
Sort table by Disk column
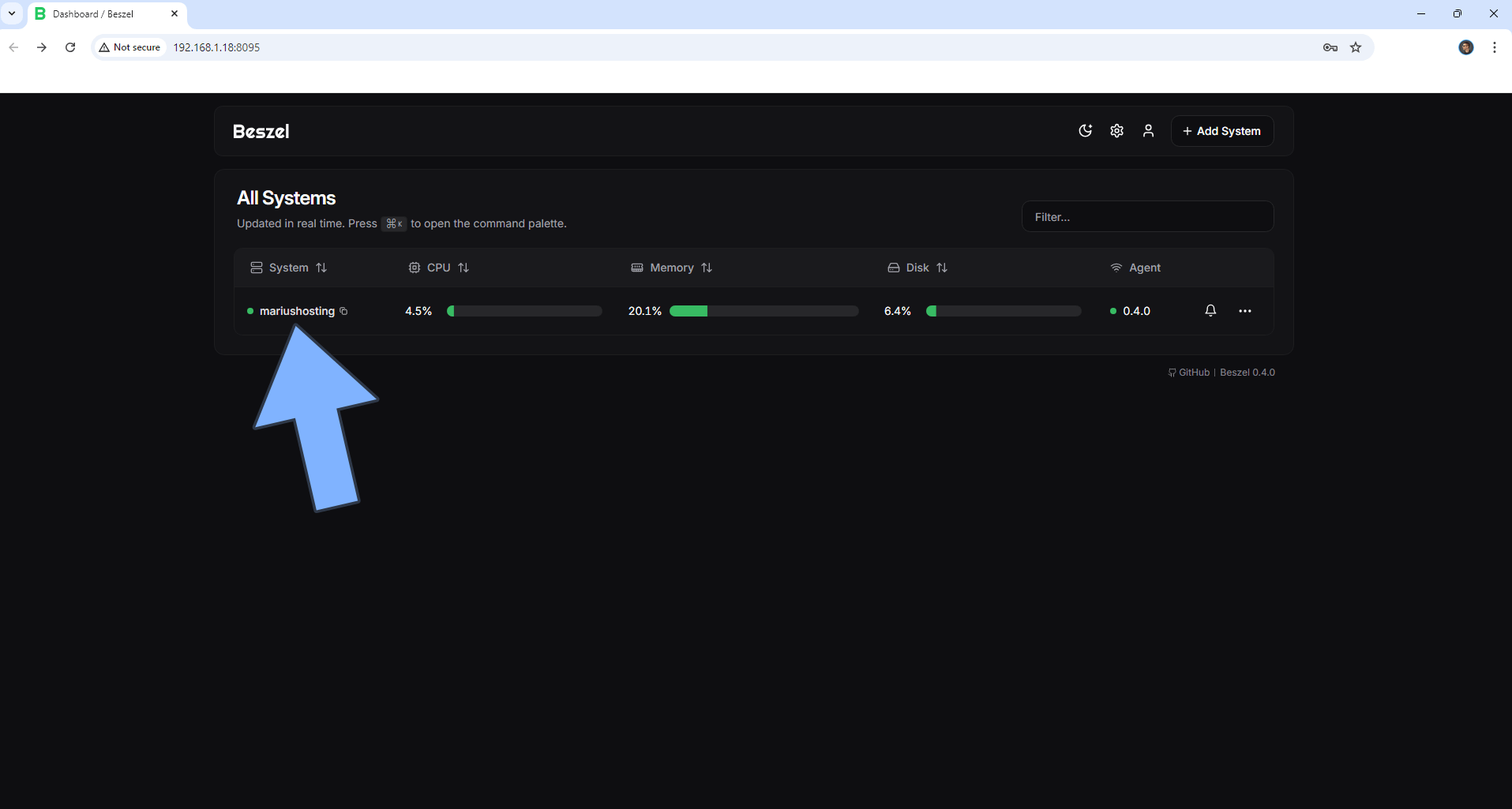tap(917, 268)
